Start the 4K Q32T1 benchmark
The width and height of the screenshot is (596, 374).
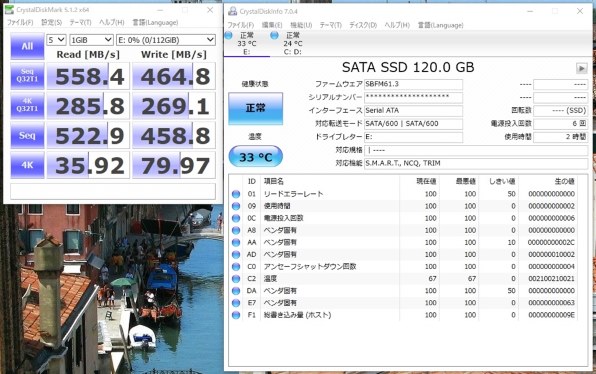coord(27,106)
